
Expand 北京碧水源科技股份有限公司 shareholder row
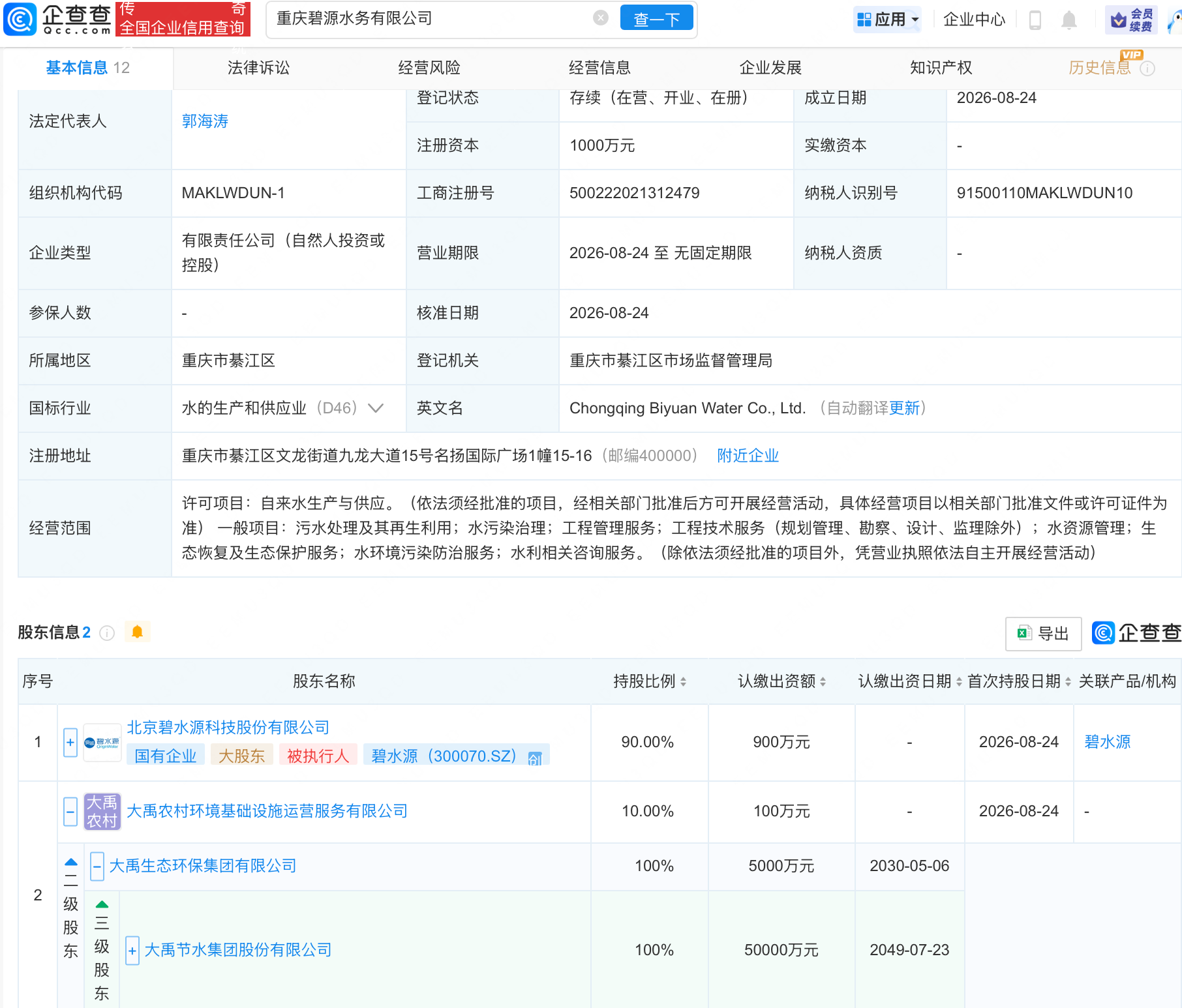(x=70, y=743)
